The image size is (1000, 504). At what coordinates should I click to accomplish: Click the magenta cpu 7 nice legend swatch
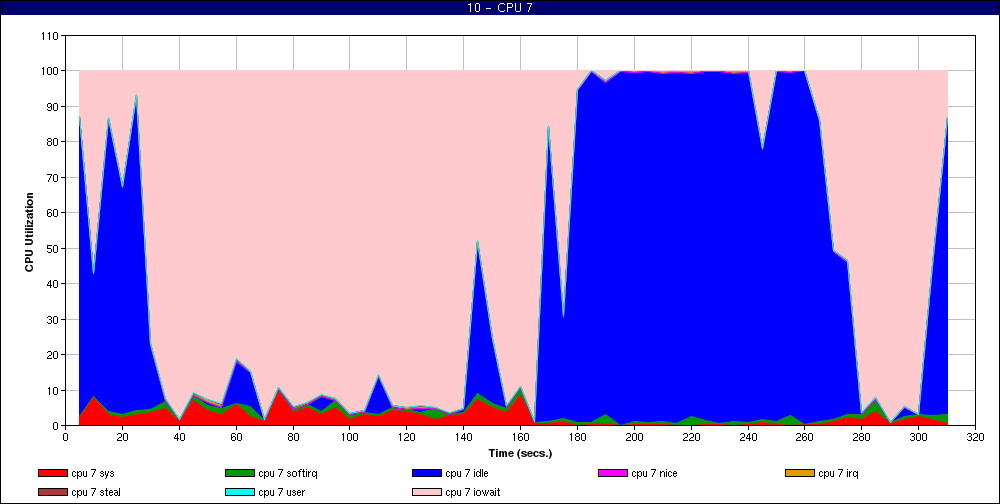click(612, 473)
